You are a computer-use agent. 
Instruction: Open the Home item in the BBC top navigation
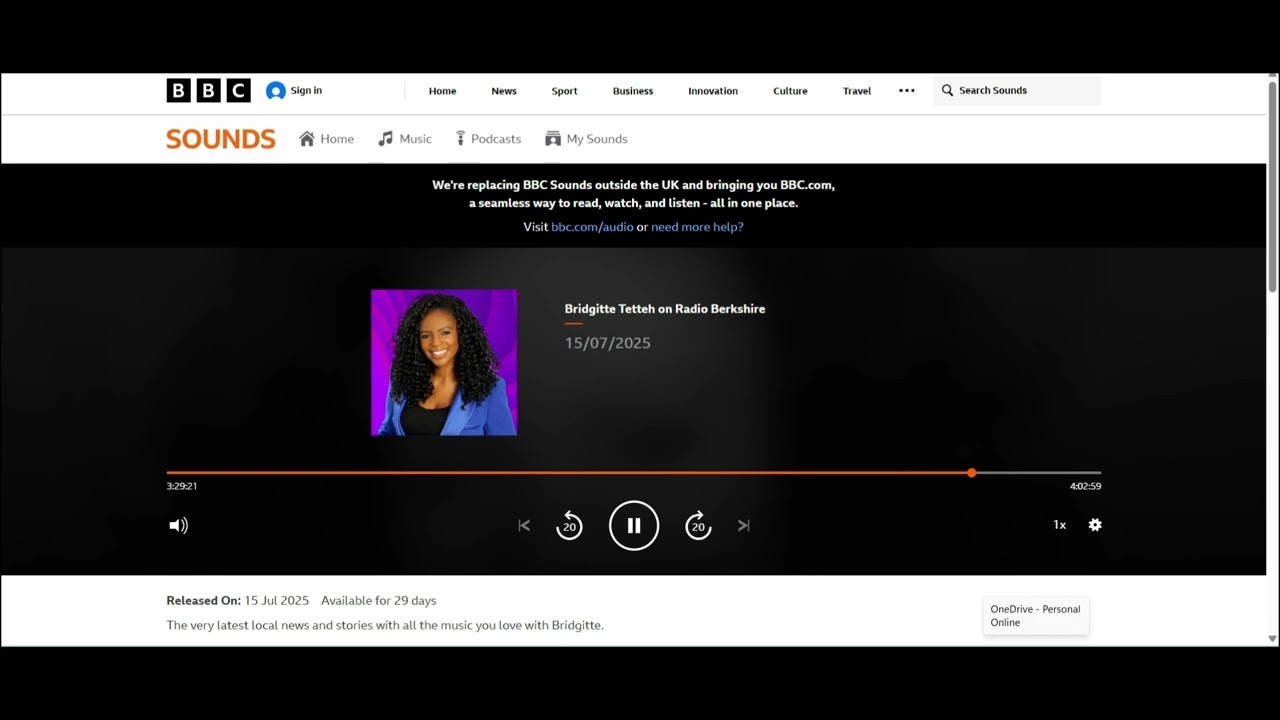pyautogui.click(x=442, y=91)
